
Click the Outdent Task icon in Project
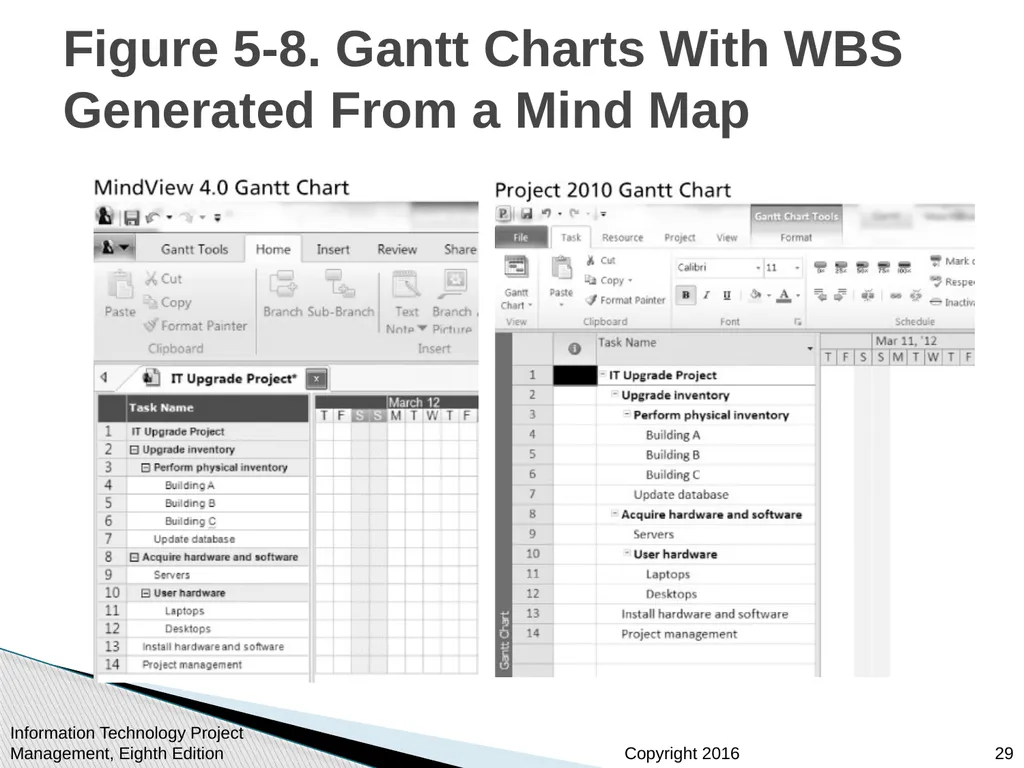[820, 295]
